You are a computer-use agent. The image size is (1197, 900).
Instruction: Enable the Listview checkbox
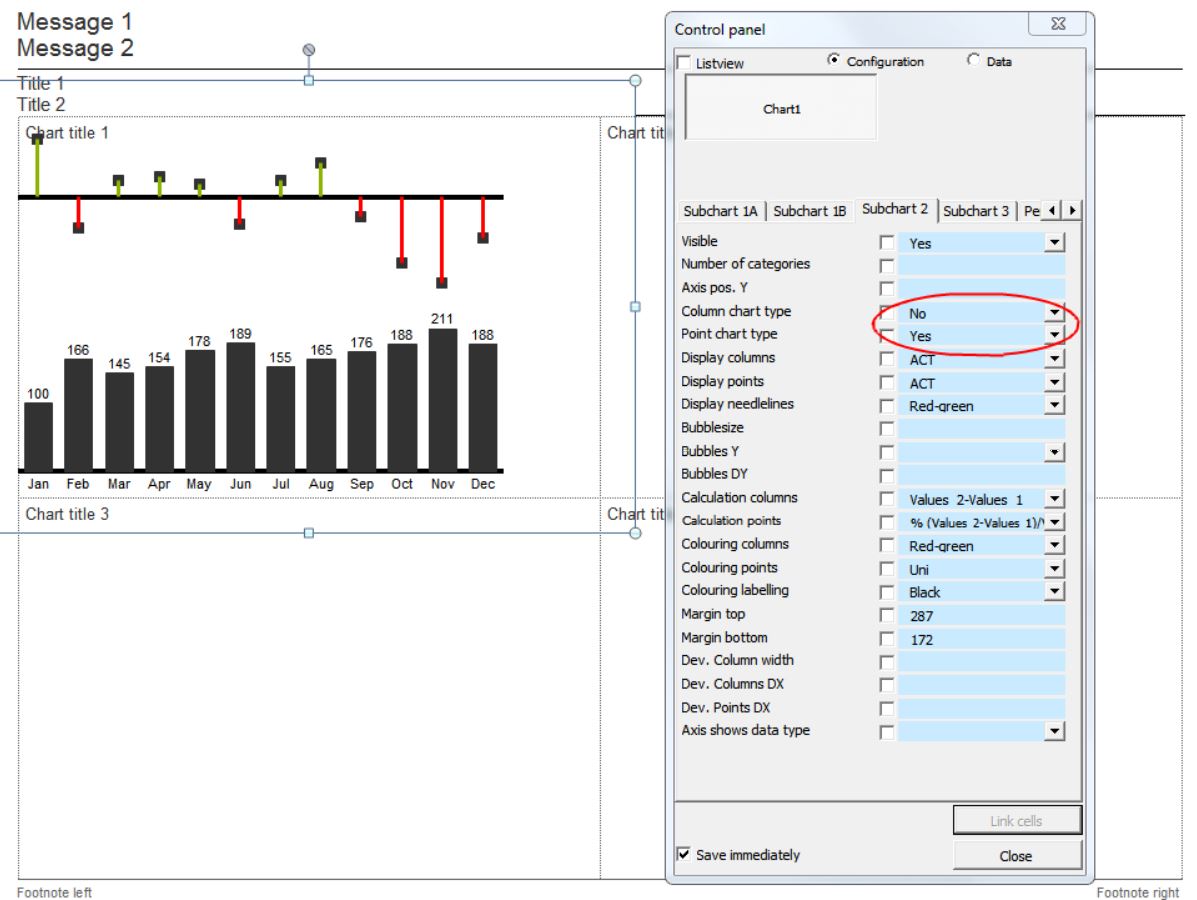coord(683,63)
